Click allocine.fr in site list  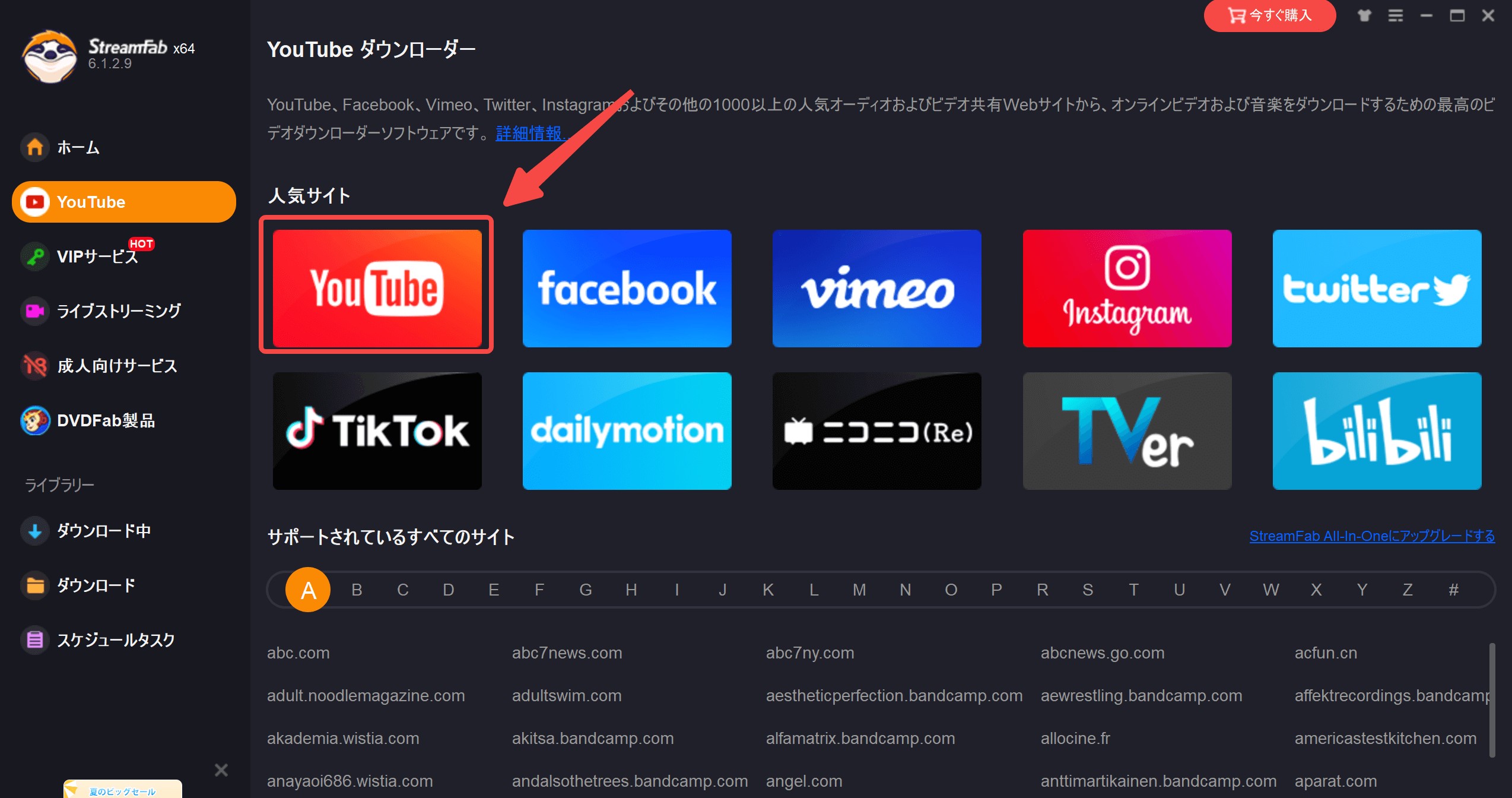coord(1075,738)
